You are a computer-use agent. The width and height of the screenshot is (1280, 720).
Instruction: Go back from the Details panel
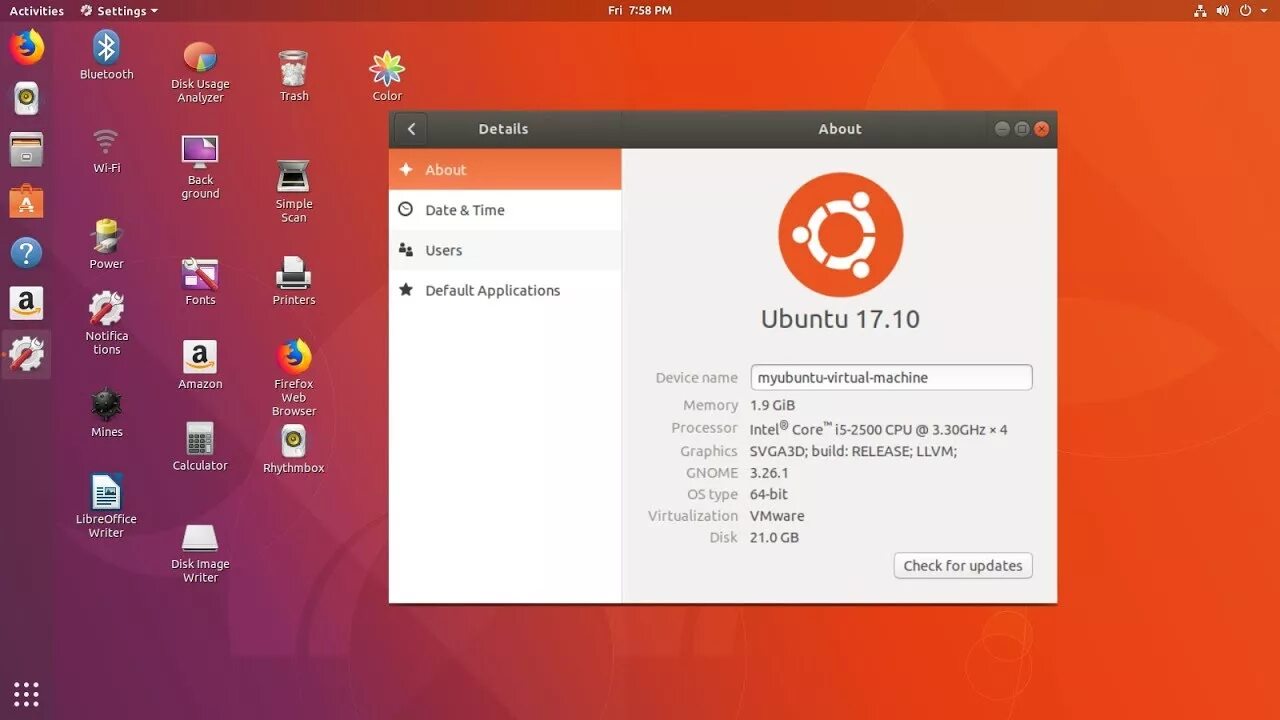(411, 129)
